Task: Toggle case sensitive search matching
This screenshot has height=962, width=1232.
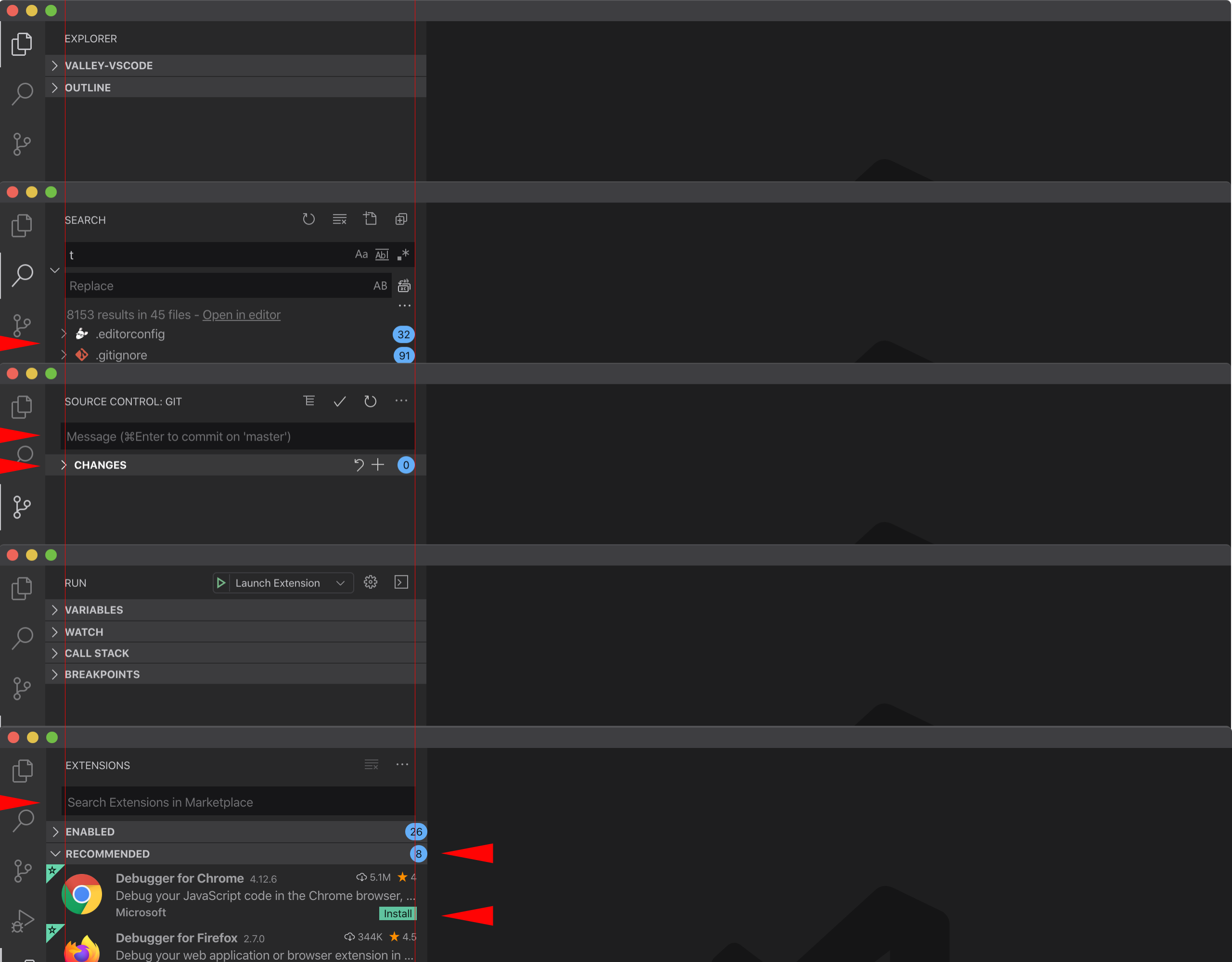Action: coord(361,254)
